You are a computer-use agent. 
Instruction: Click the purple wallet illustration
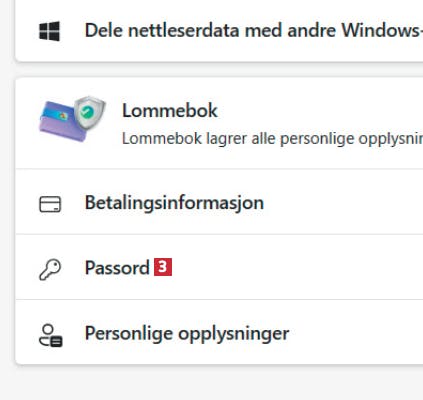(63, 122)
